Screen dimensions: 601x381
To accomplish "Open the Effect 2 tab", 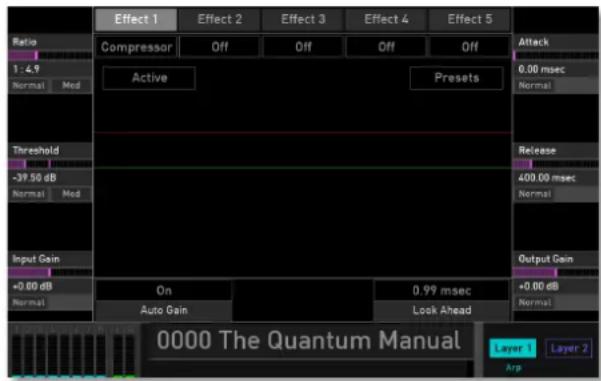I will coord(220,20).
